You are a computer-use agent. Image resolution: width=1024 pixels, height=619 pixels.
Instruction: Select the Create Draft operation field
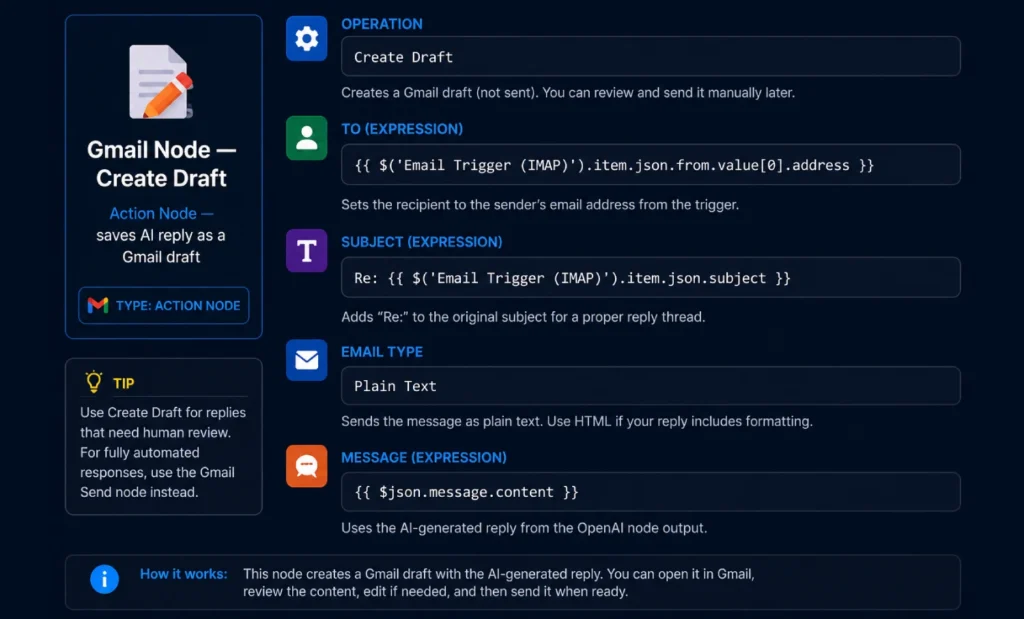[650, 57]
